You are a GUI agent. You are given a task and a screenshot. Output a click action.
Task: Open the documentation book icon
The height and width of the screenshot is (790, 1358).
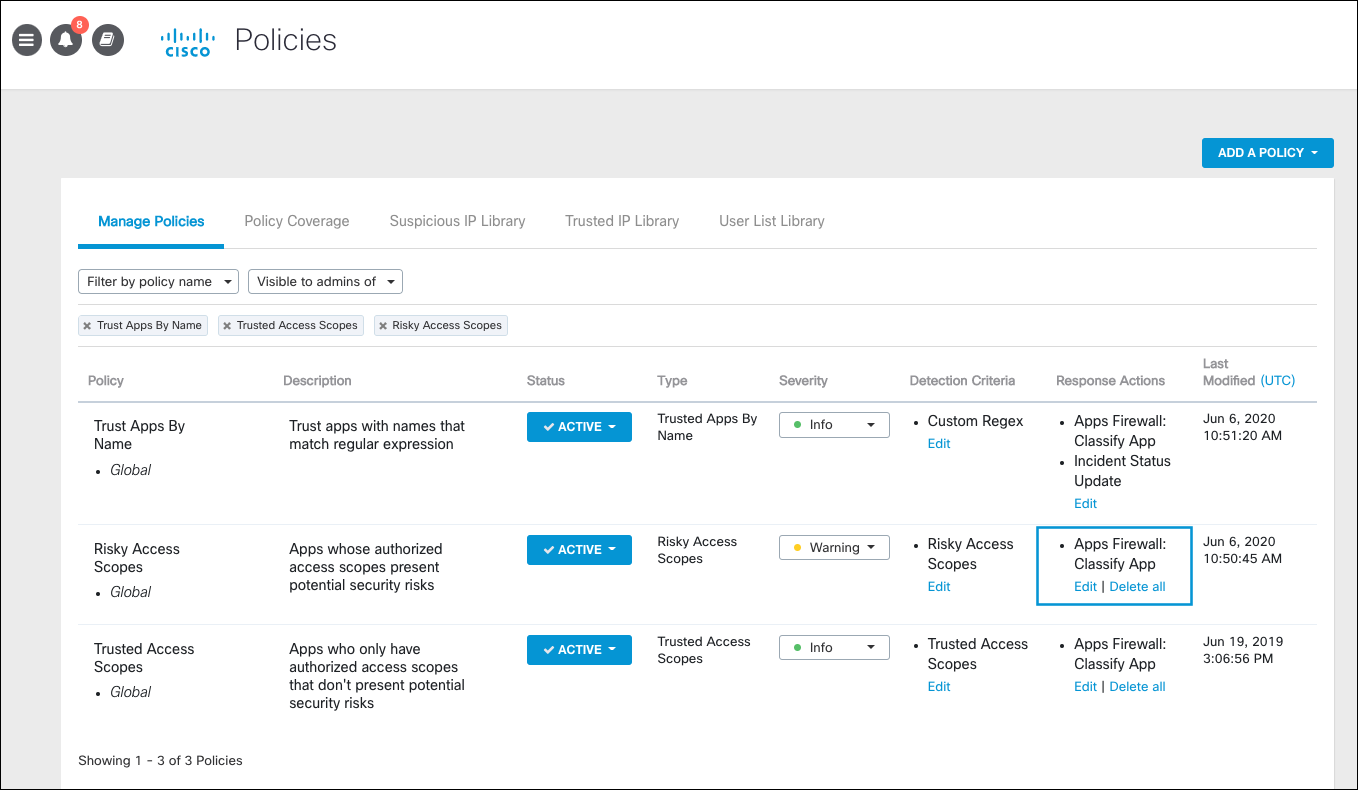(x=108, y=40)
